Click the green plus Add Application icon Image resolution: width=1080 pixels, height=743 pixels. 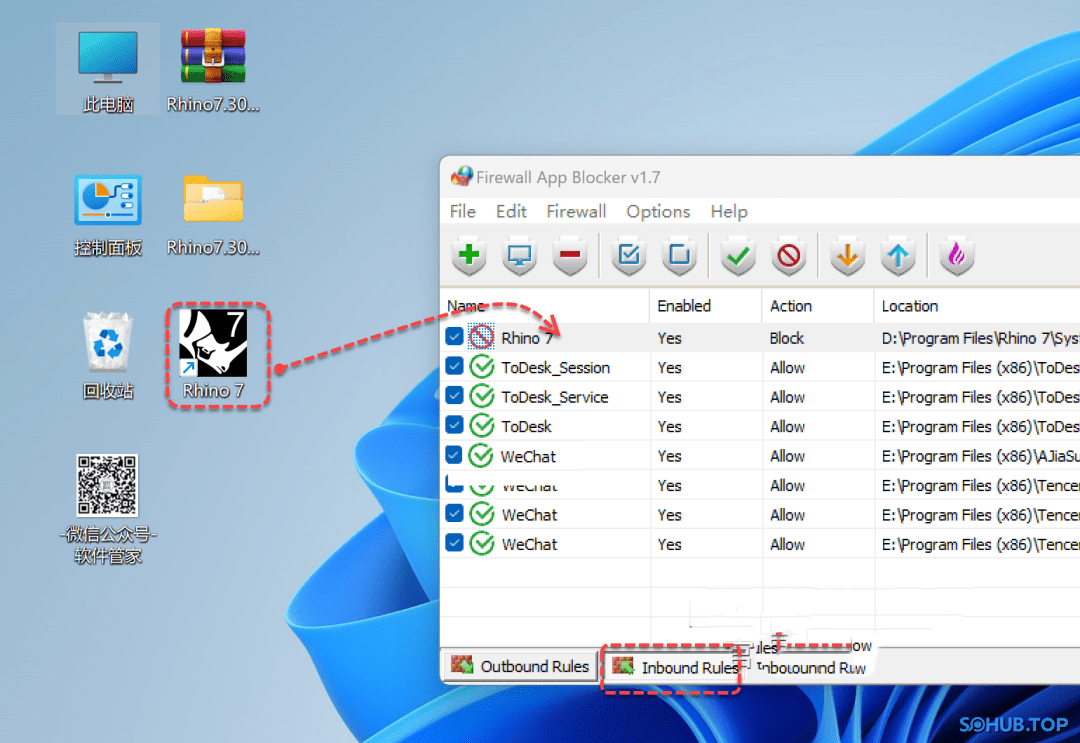[x=468, y=256]
